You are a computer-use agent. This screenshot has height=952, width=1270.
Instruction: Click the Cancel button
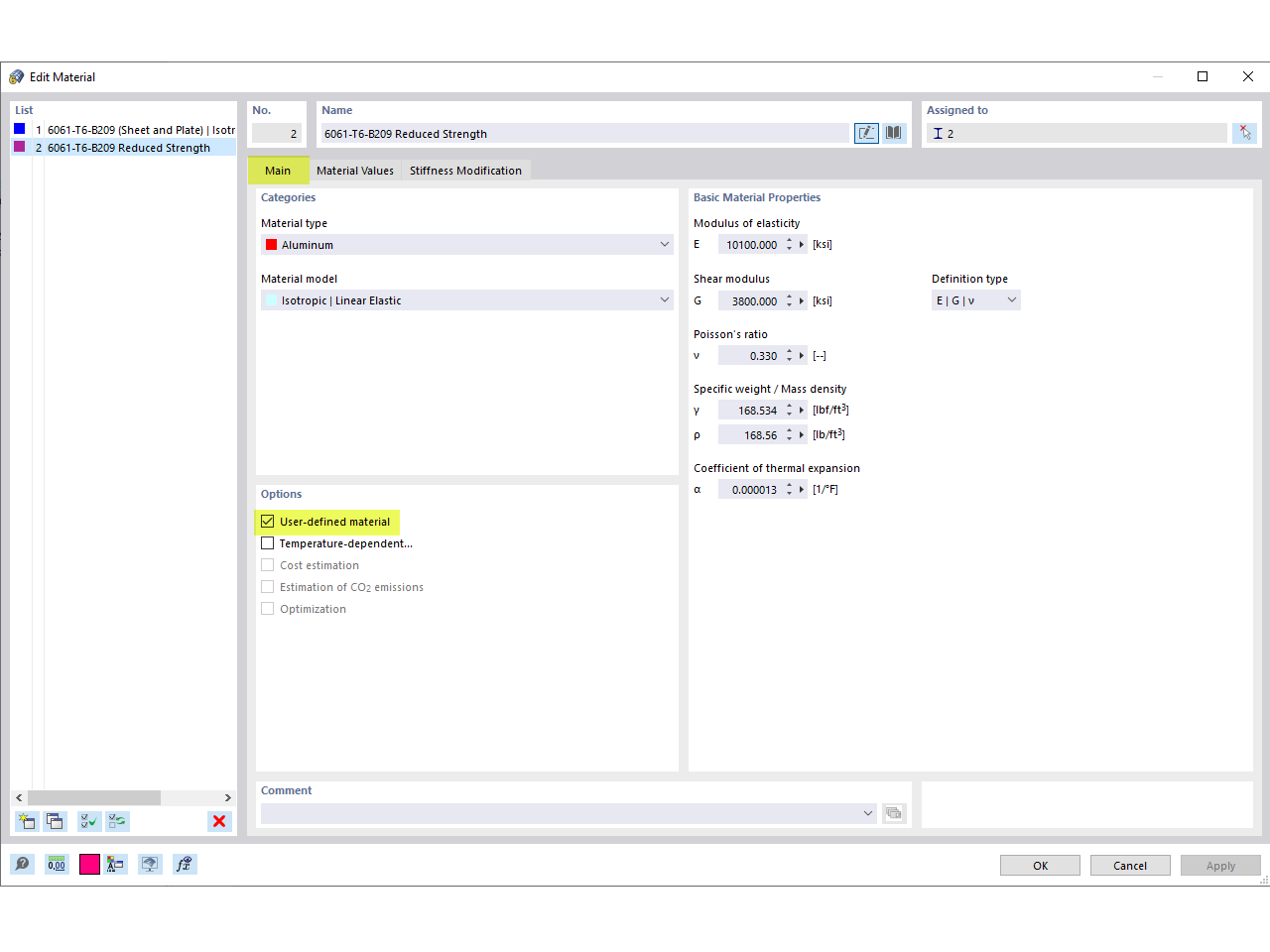coord(1130,866)
